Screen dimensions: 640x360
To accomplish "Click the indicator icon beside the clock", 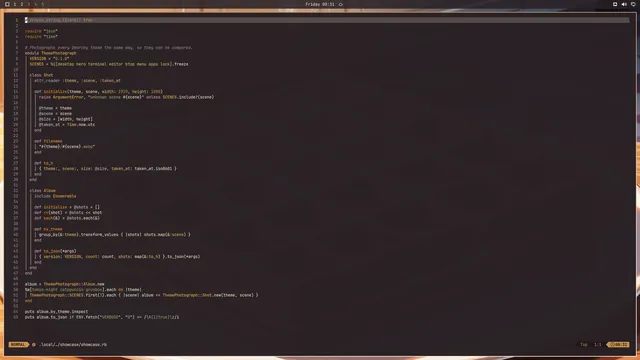I will (x=340, y=4).
